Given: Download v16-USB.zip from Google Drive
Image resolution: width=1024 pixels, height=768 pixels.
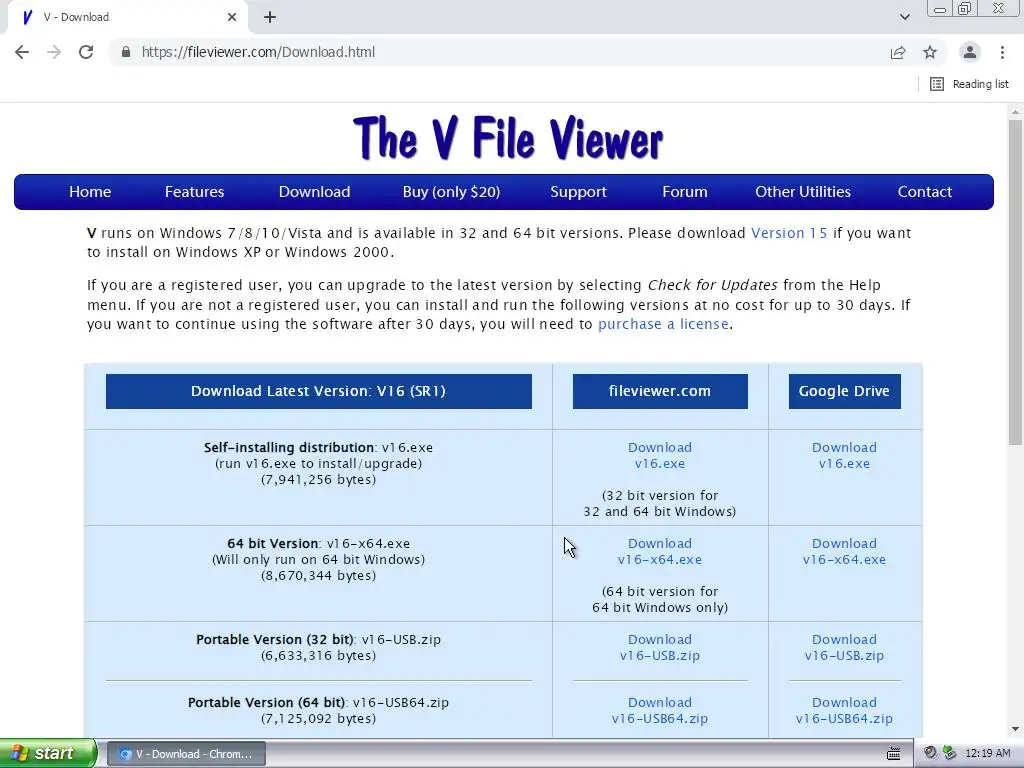Looking at the screenshot, I should point(844,647).
